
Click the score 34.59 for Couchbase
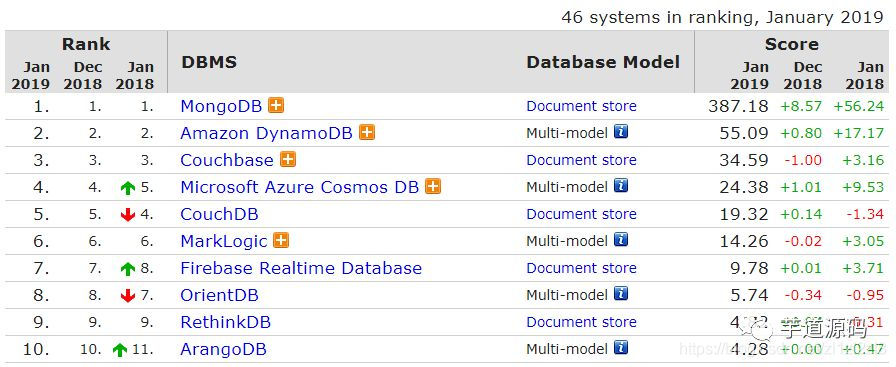[744, 160]
